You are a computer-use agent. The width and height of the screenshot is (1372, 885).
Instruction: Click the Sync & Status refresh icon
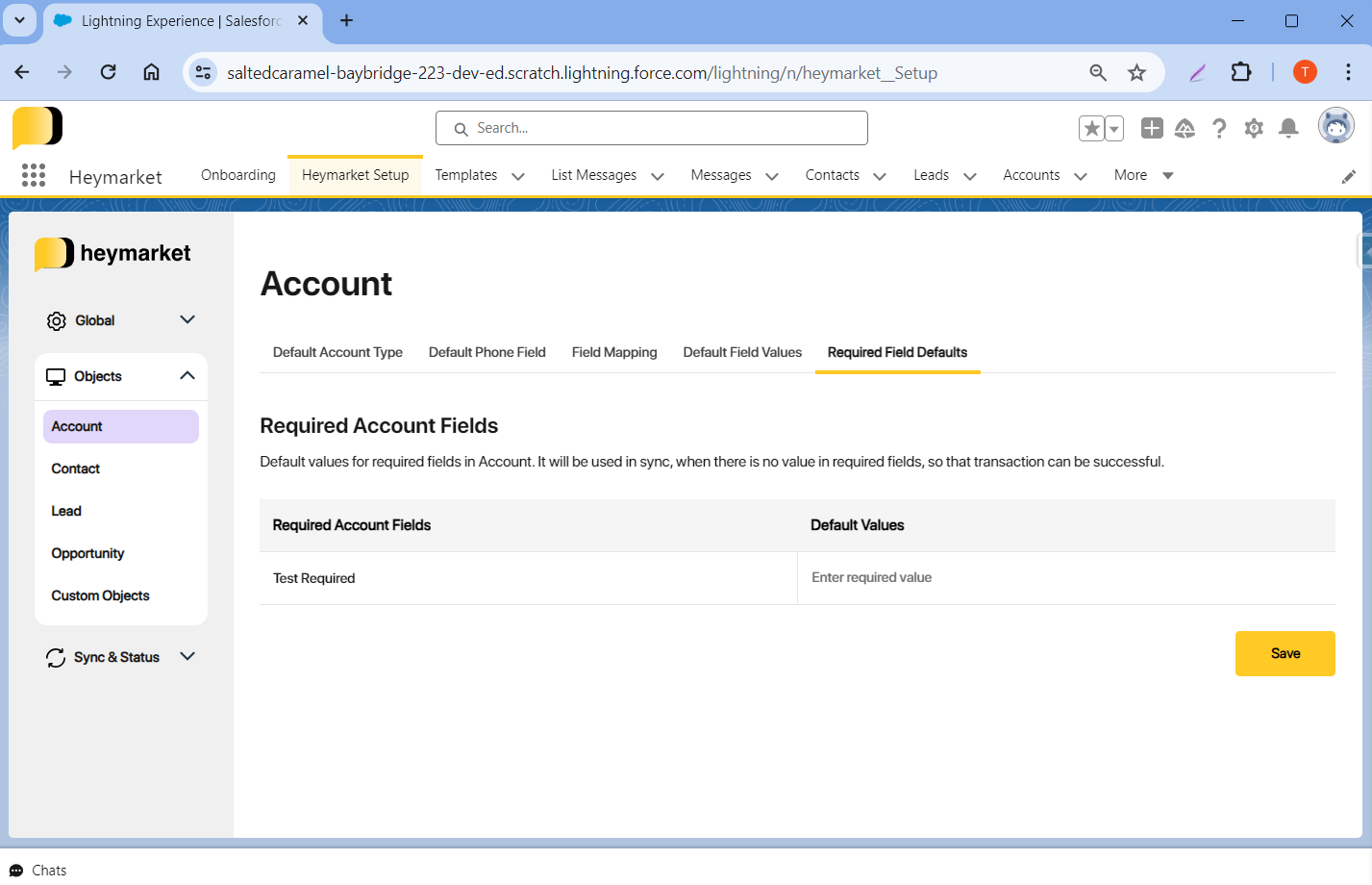[x=56, y=657]
